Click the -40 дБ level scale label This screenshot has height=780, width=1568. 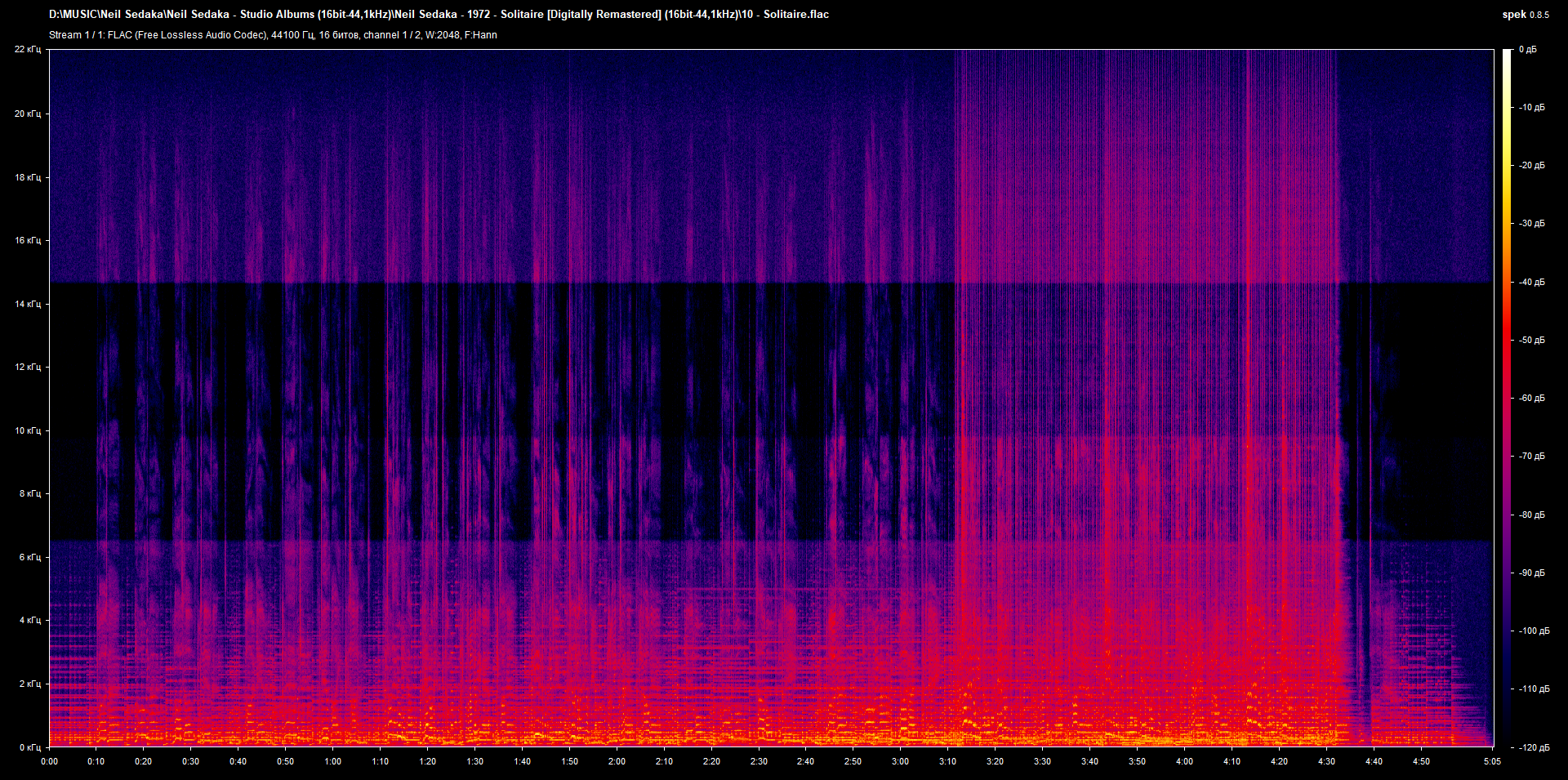click(1531, 282)
